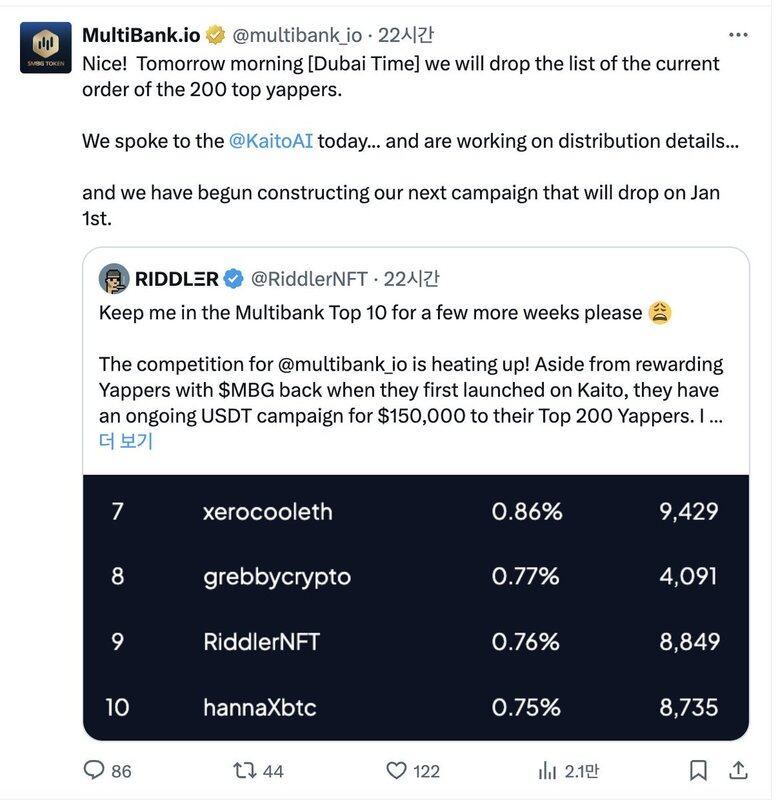Open view analytics bar chart icon
778x800 pixels.
(x=547, y=770)
